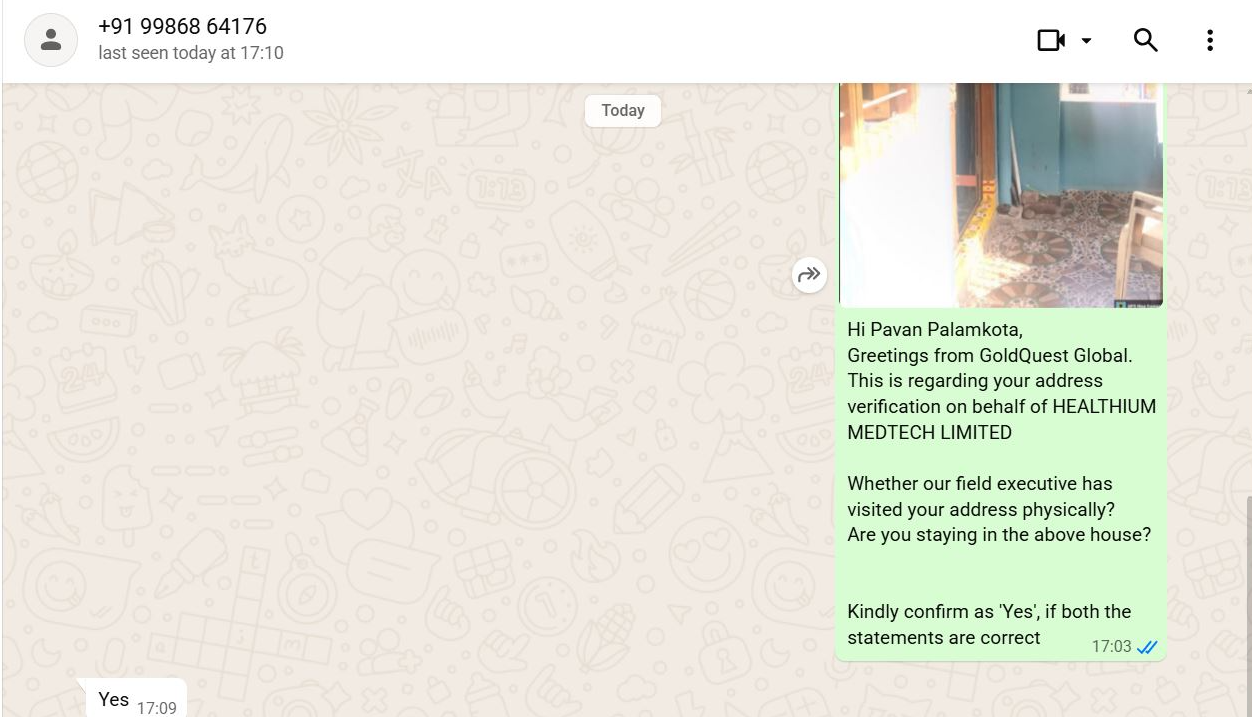Click the blue double-tick read receipt
1252x717 pixels.
coord(1147,647)
